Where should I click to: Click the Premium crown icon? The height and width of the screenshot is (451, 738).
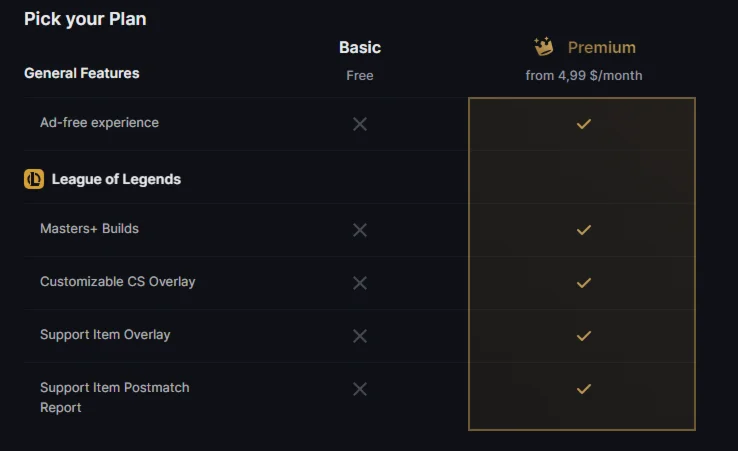pos(544,47)
